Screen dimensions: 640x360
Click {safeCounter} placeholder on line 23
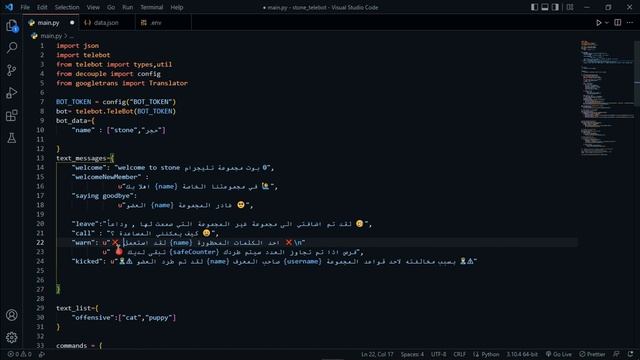point(194,252)
